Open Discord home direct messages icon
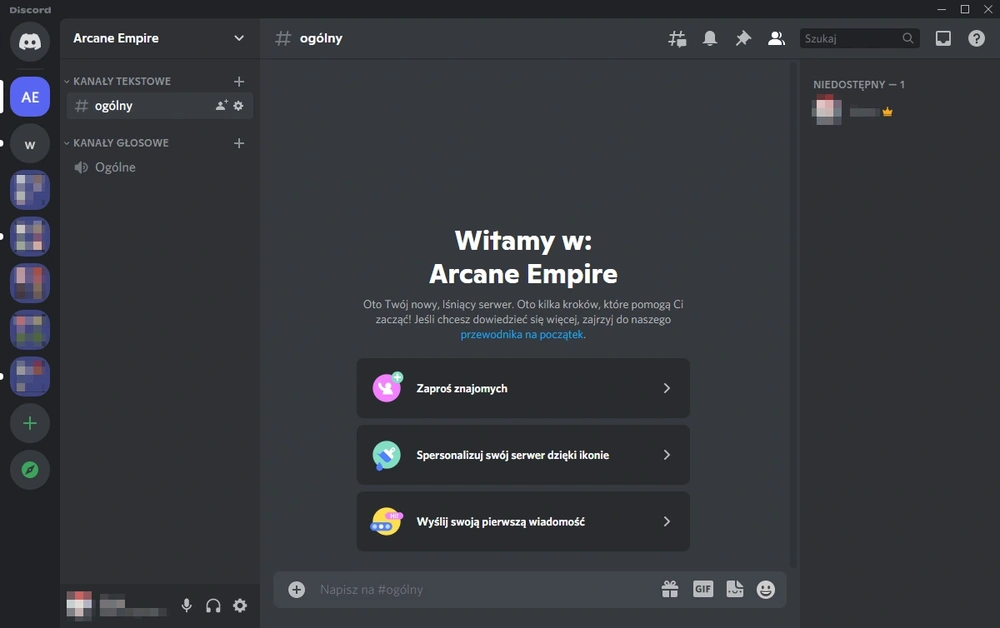 [x=29, y=42]
